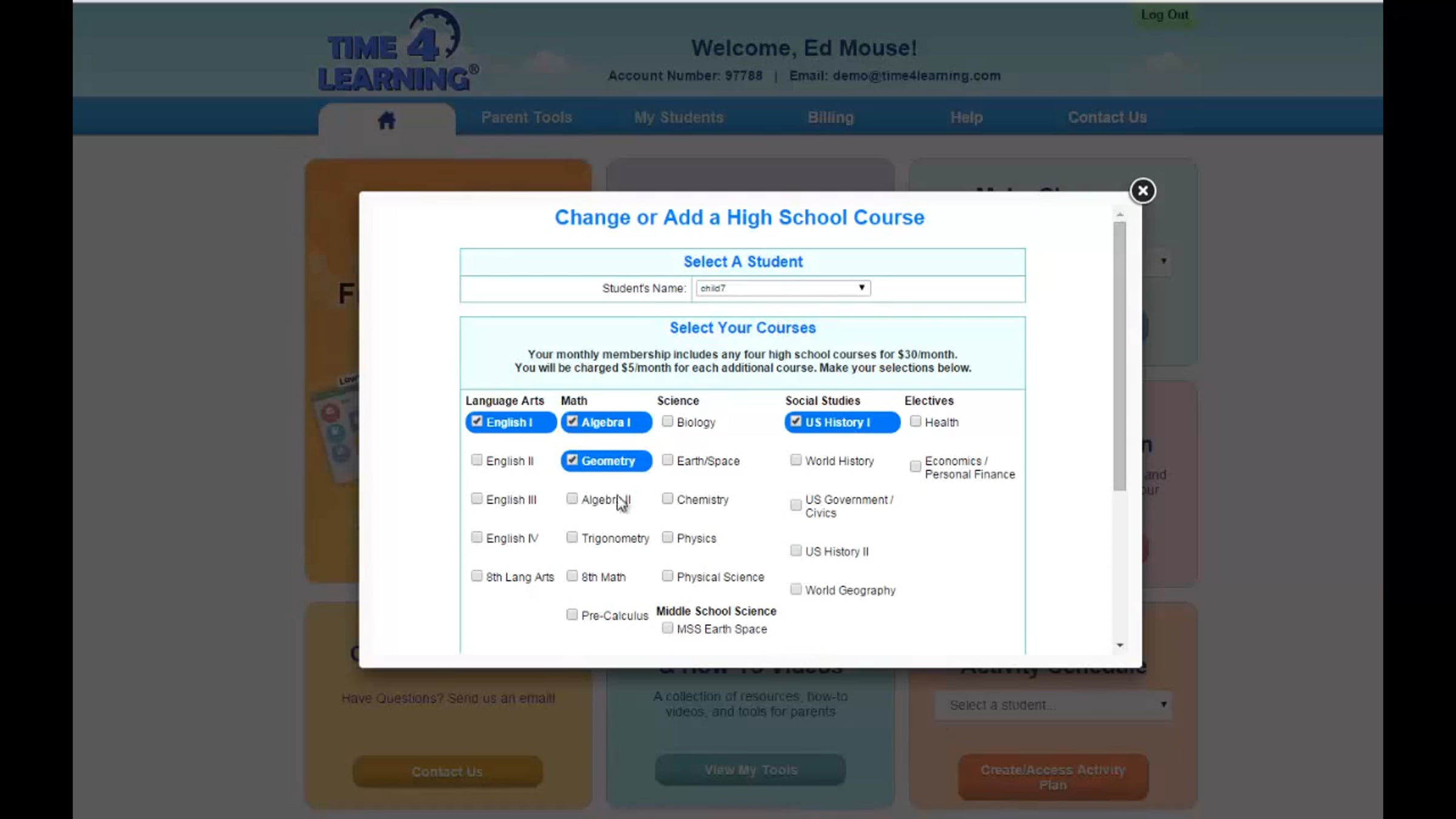The image size is (1456, 819).
Task: Uncheck the Geometry course
Action: point(572,460)
